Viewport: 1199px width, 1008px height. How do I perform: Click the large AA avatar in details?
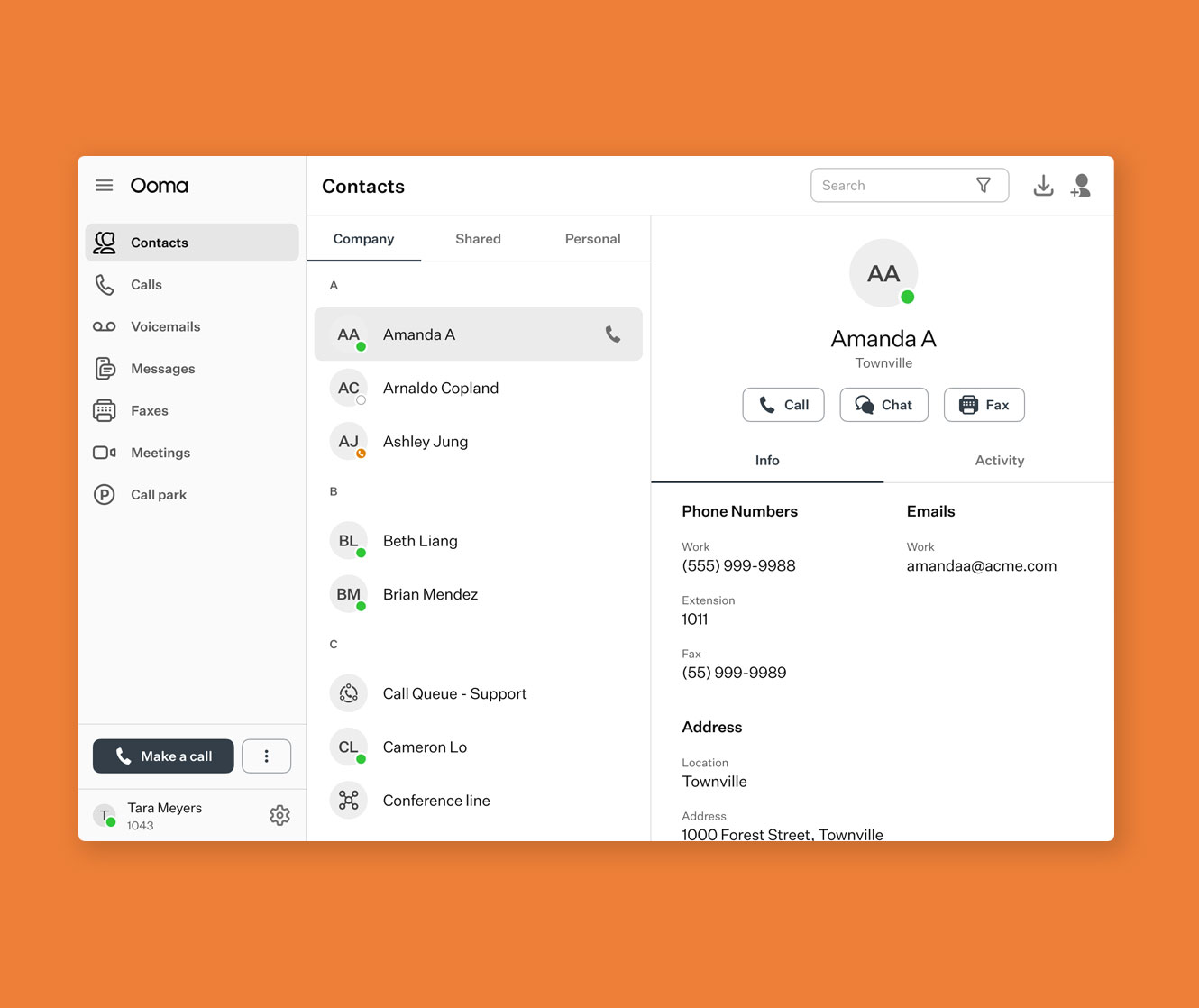(883, 273)
